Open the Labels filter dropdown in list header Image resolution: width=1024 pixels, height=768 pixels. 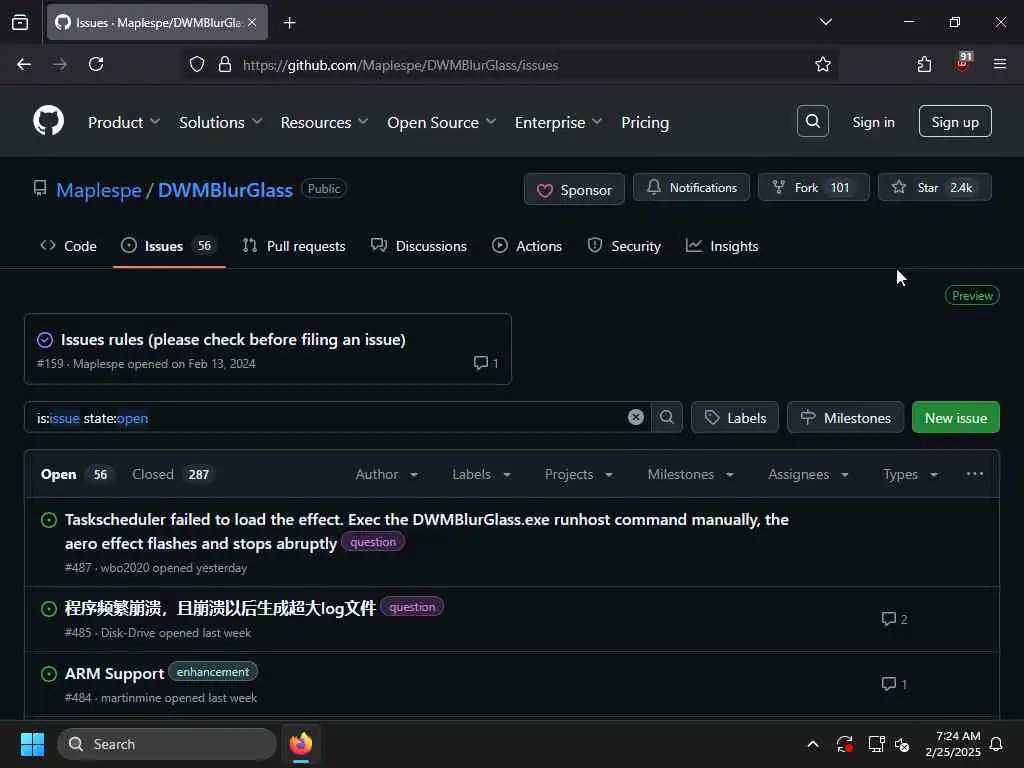481,474
